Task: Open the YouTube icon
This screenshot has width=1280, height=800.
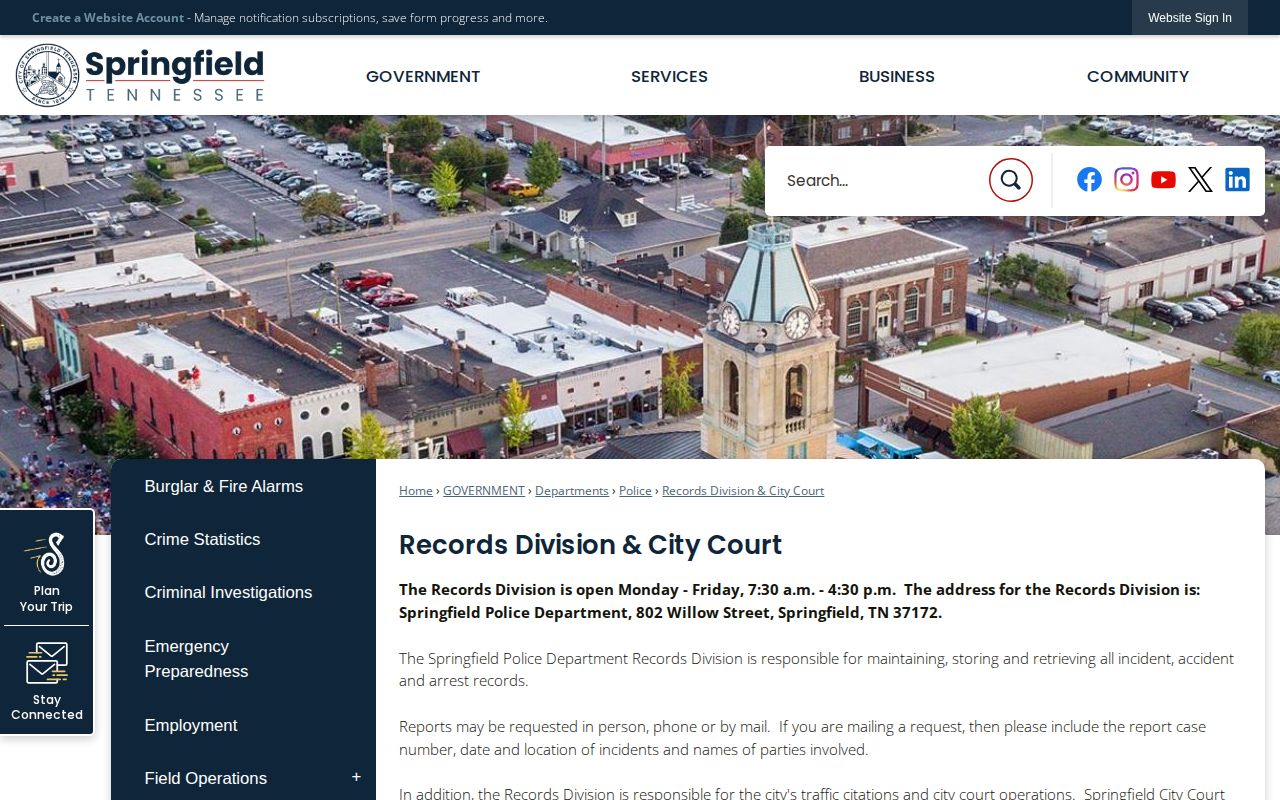Action: click(x=1163, y=180)
